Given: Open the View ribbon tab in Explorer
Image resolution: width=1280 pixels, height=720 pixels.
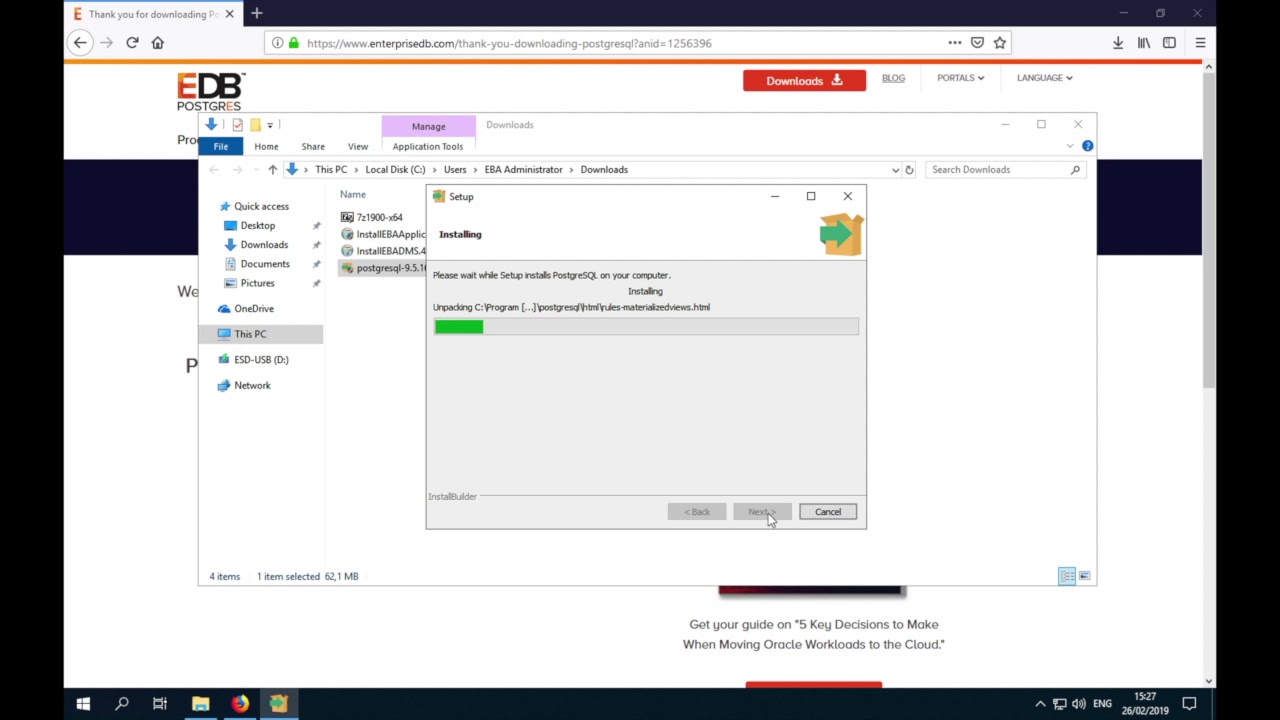Looking at the screenshot, I should coord(357,147).
